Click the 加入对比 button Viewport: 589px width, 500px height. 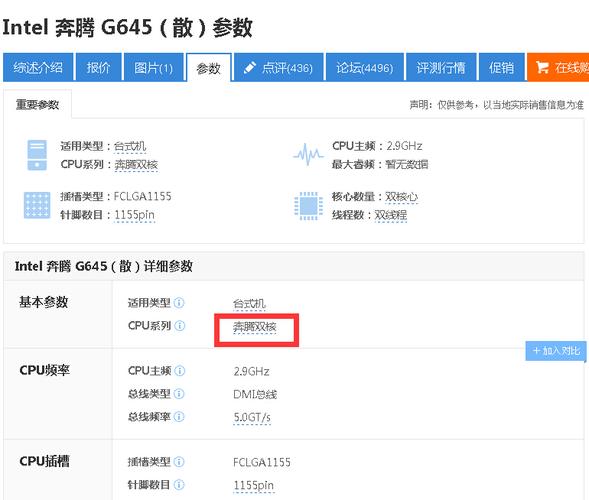556,351
